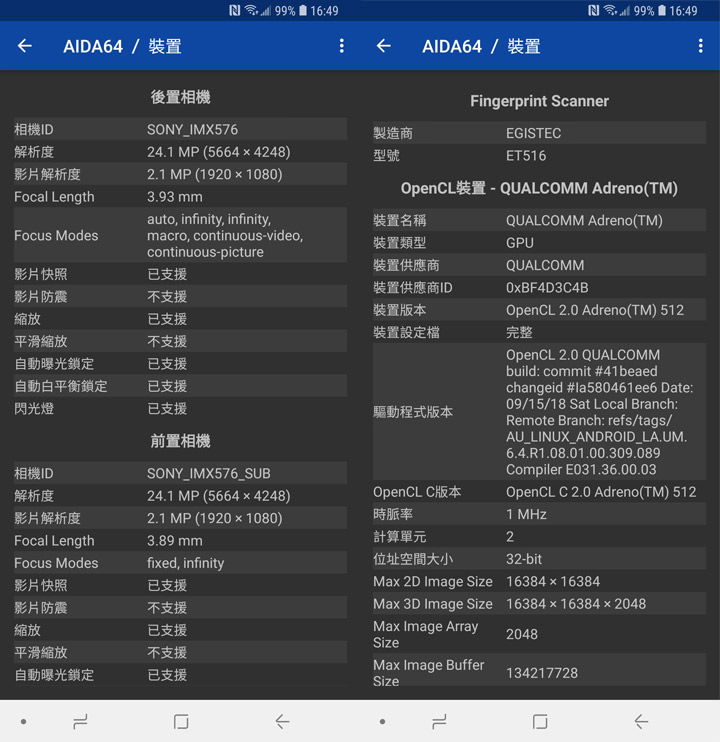Tap the 3.89 mm focal length value

click(175, 541)
